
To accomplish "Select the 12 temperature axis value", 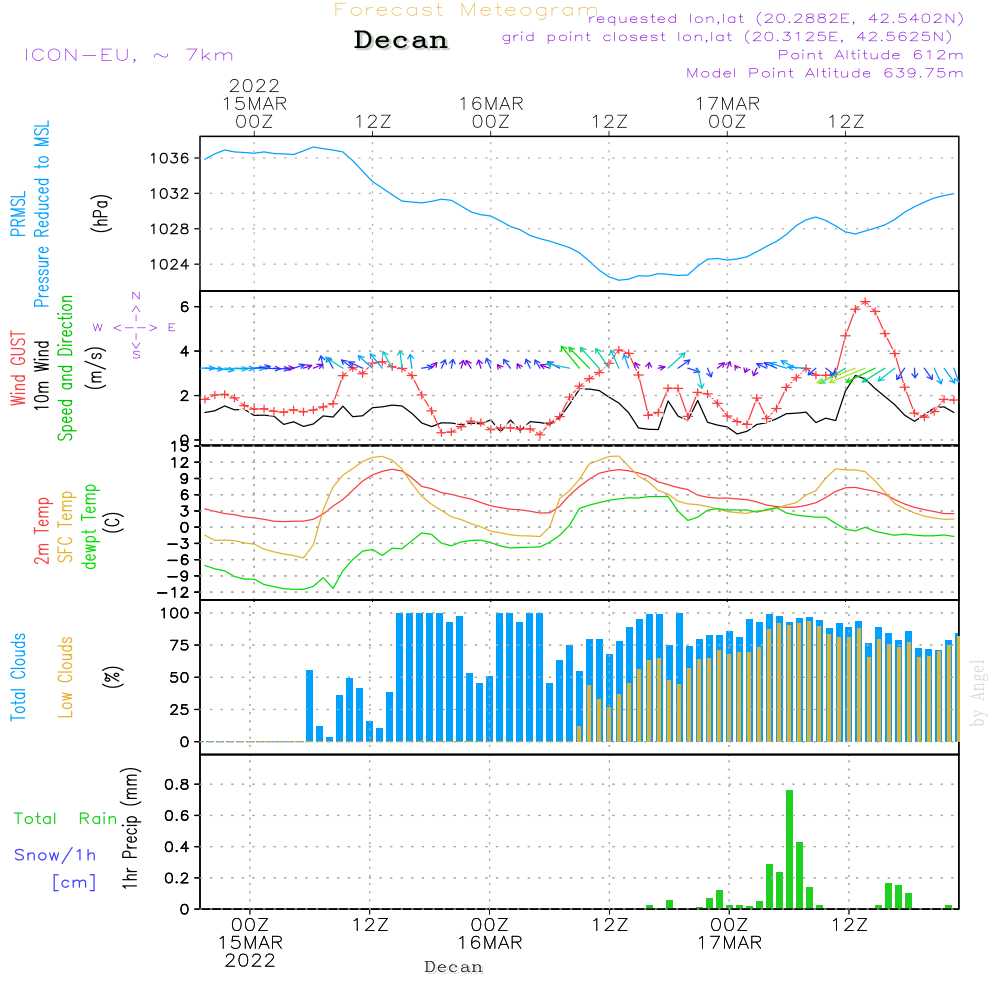I will point(180,463).
